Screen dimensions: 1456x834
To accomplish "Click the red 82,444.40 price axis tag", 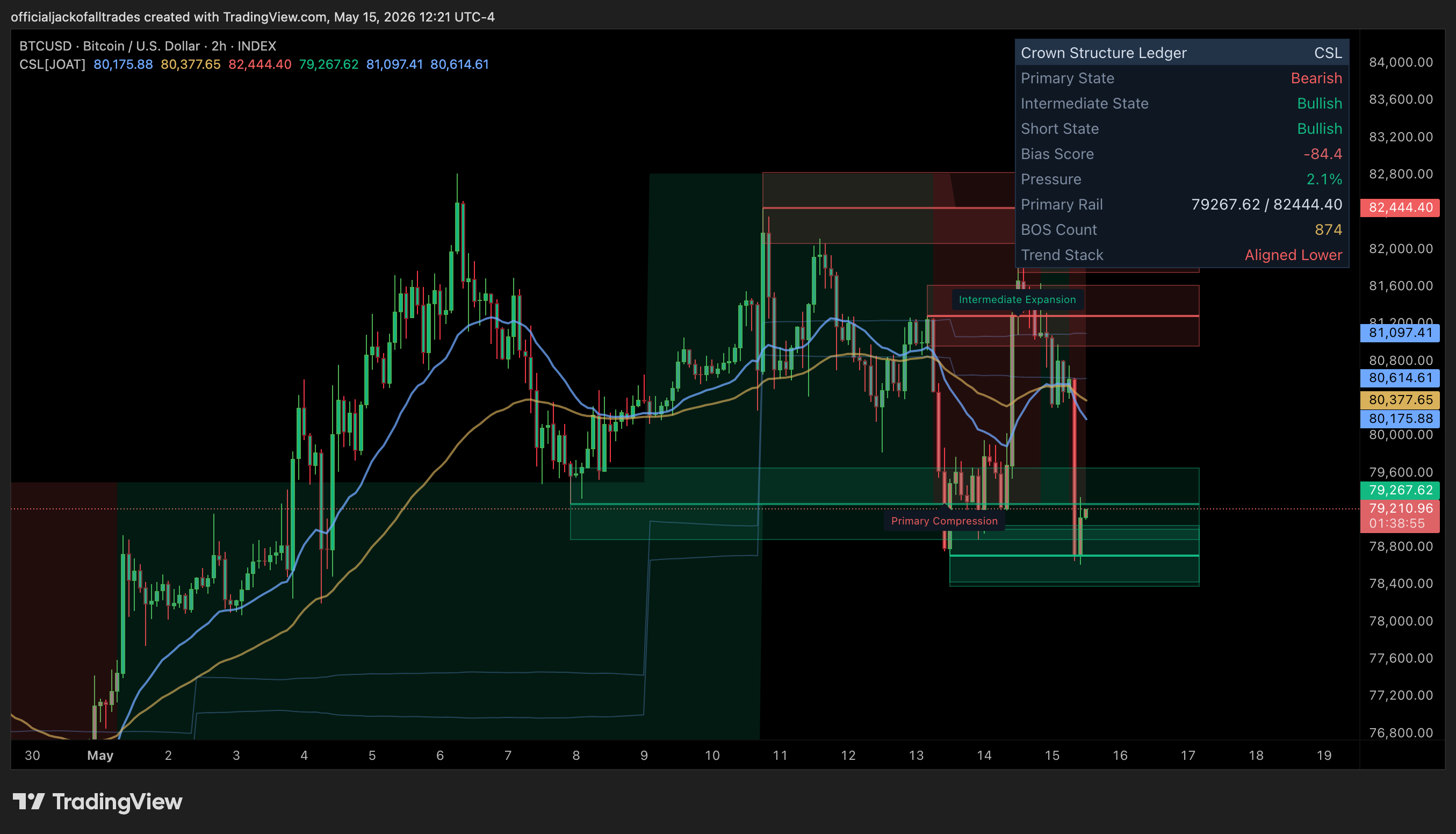I will 1400,207.
